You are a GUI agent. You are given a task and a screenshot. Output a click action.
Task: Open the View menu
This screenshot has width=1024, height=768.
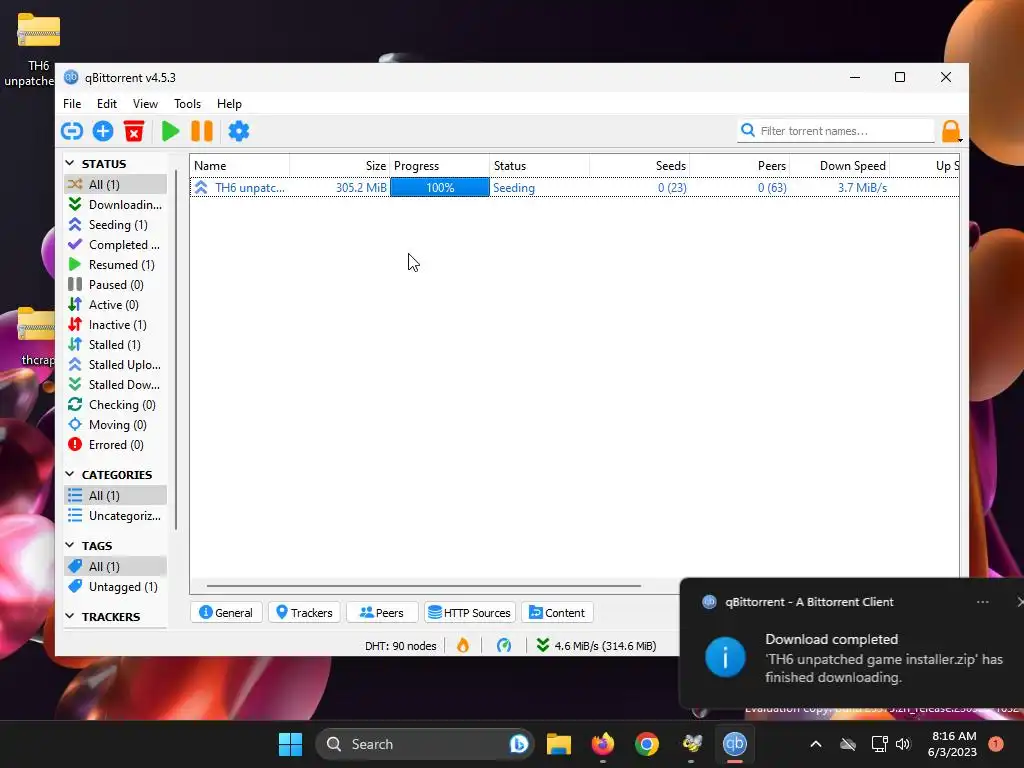point(145,104)
